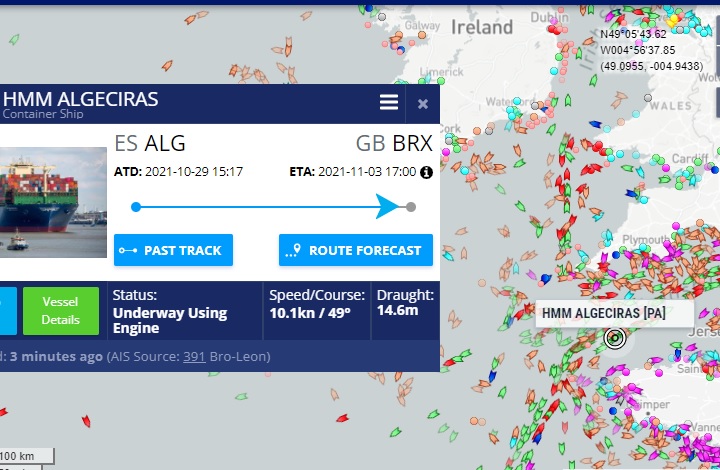Click the HMM ALGECIRAS vessel name title
This screenshot has width=720, height=470.
(x=80, y=99)
